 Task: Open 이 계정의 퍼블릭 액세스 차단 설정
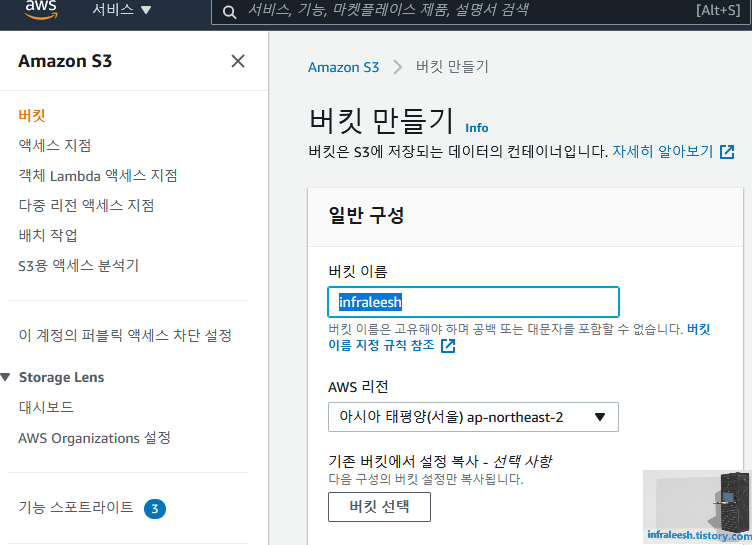tap(125, 335)
